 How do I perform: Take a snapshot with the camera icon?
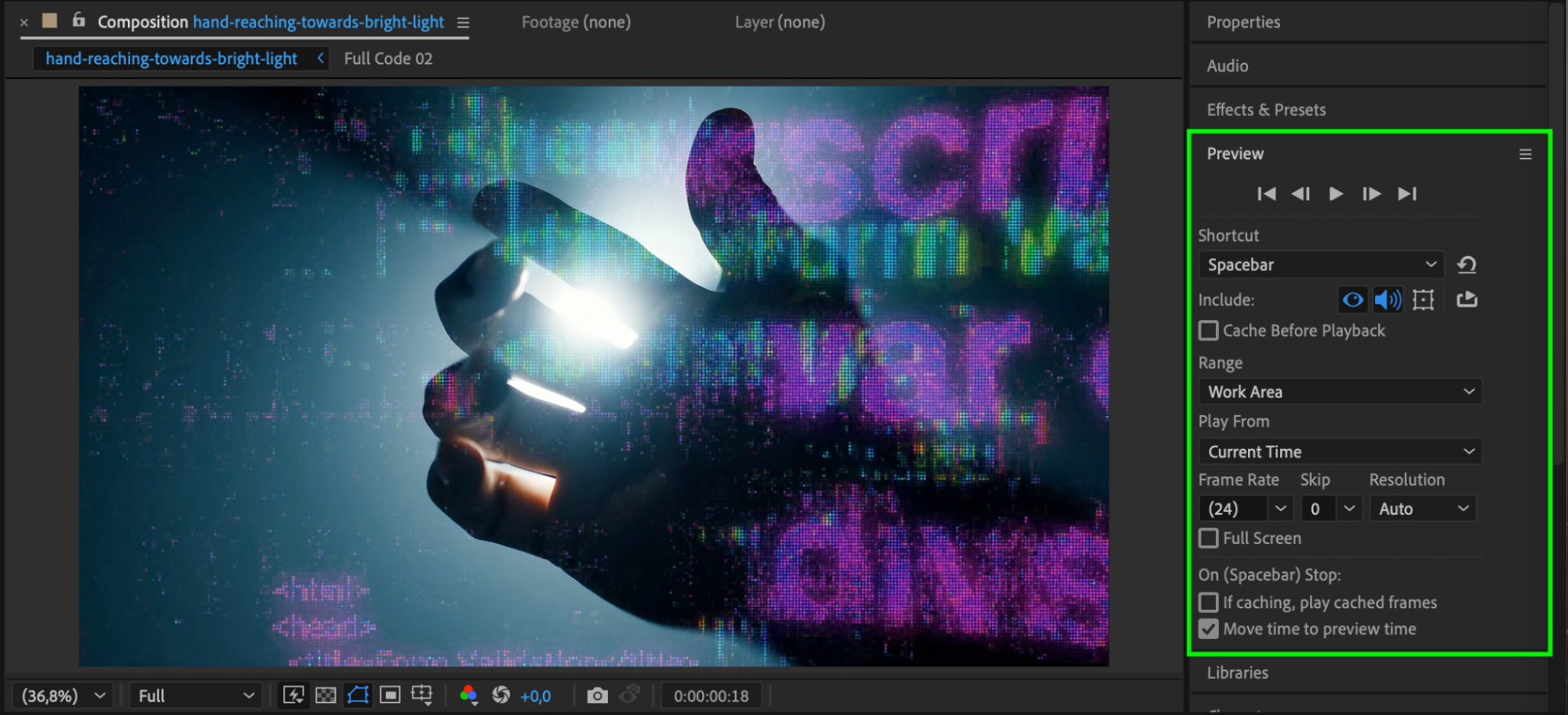coord(597,695)
